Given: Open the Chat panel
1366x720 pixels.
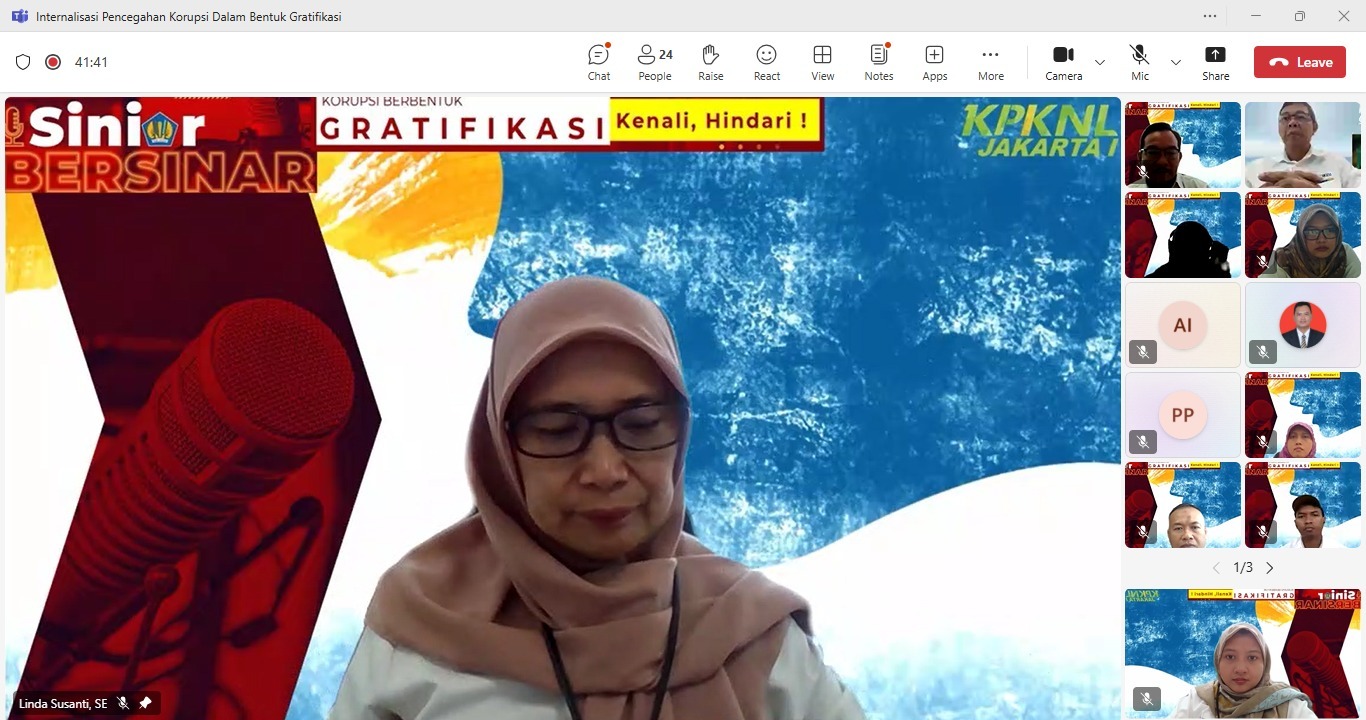Looking at the screenshot, I should click(599, 62).
